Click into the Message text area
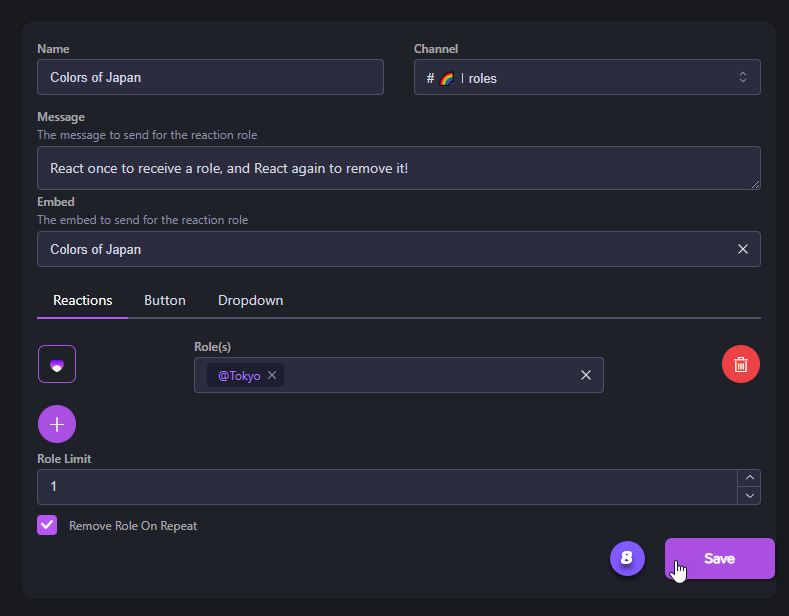 coord(398,168)
